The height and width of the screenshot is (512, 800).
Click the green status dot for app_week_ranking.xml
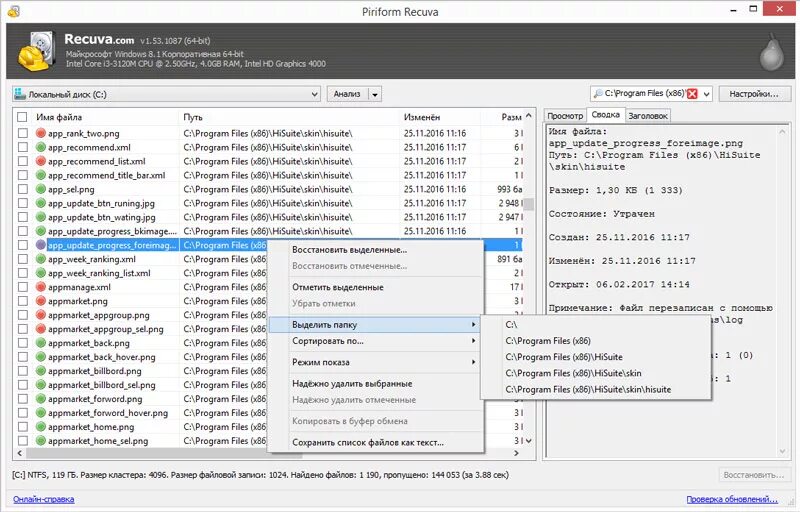[x=41, y=259]
